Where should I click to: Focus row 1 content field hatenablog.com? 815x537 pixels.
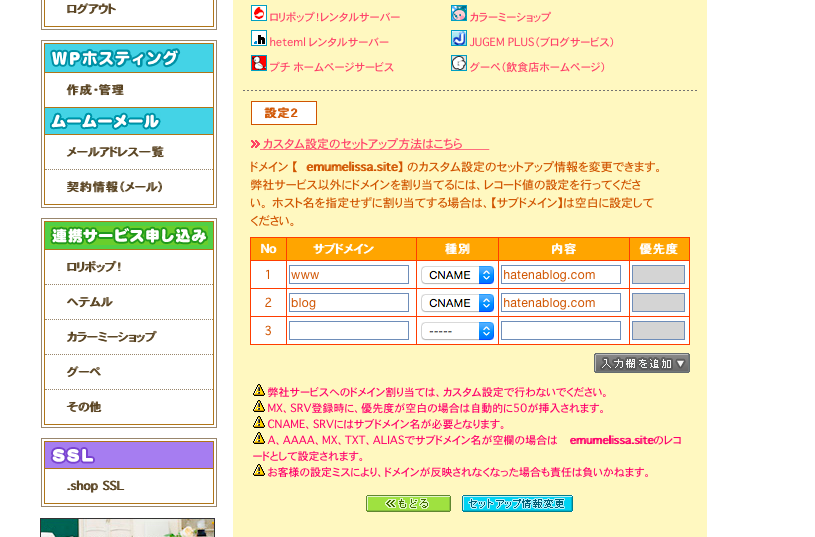[x=561, y=275]
